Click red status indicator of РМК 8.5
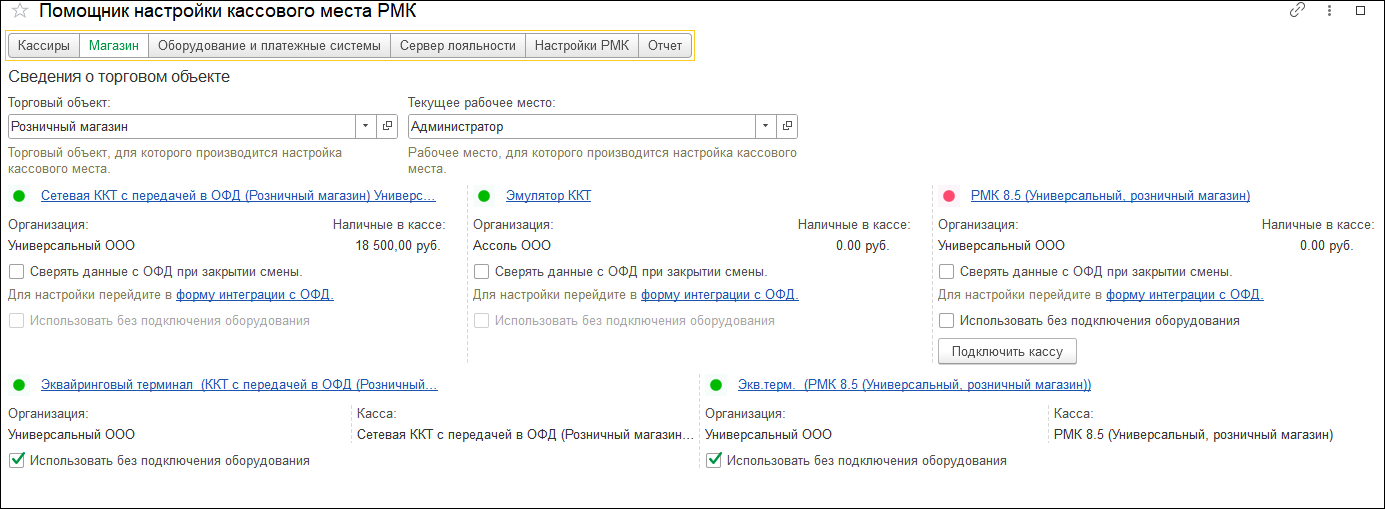Viewport: 1385px width, 509px height. pos(949,196)
